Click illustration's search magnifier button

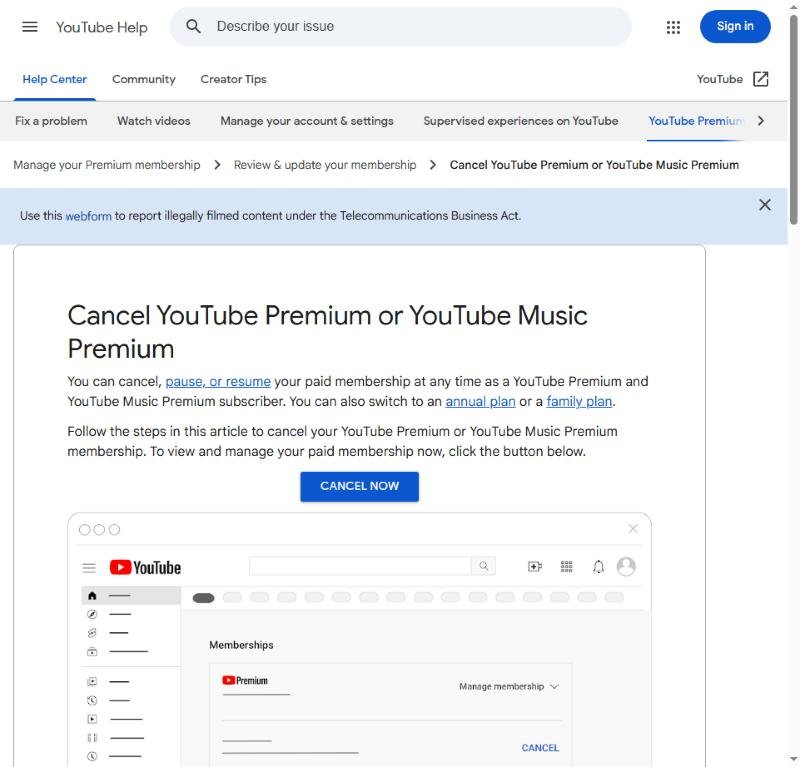click(x=484, y=566)
